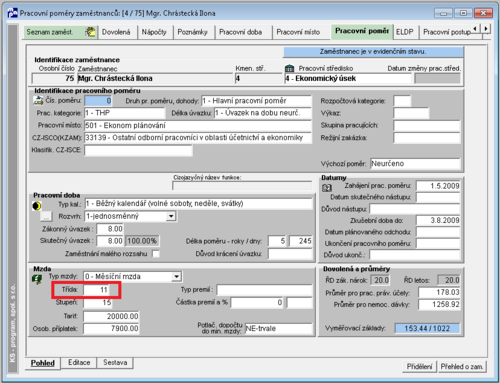Click the Třída field showing 11
Screen dimensions: 500x383
point(97,290)
